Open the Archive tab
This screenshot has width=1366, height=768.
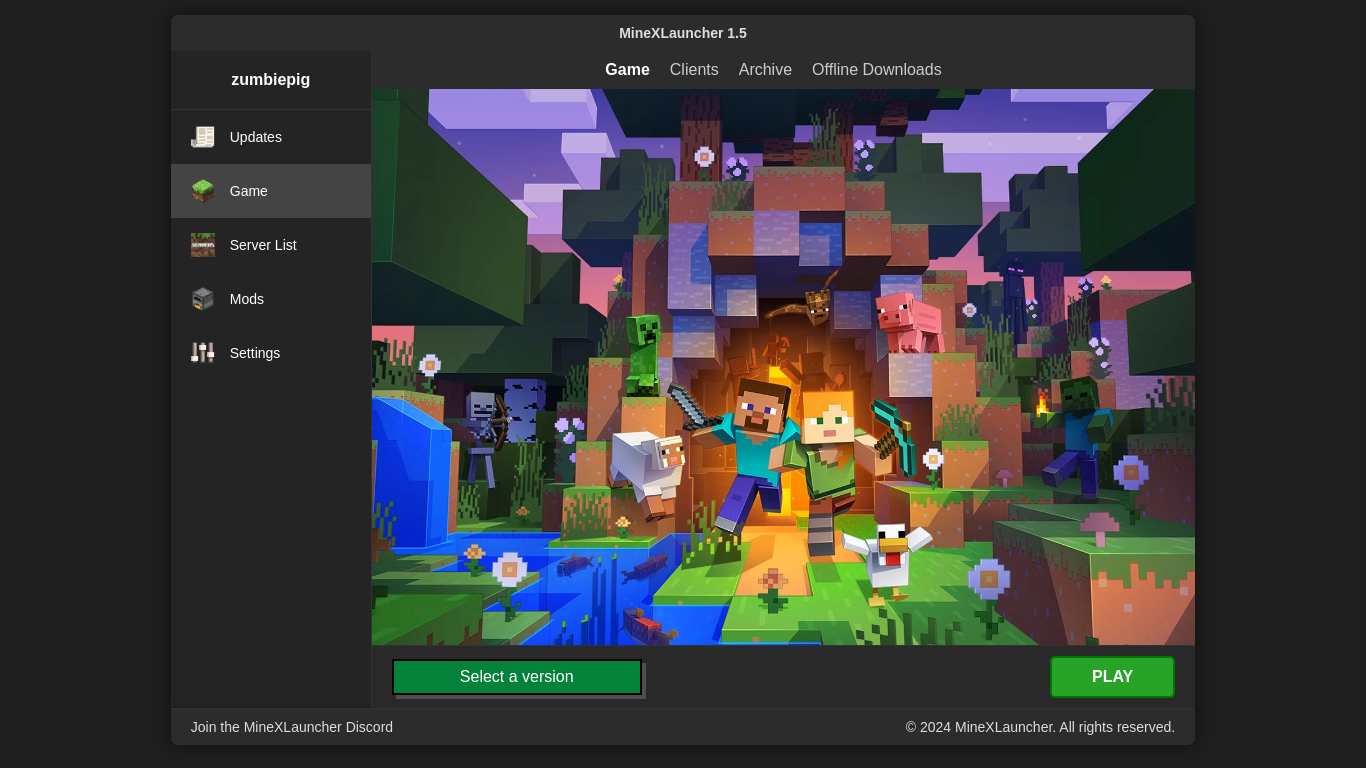[765, 70]
